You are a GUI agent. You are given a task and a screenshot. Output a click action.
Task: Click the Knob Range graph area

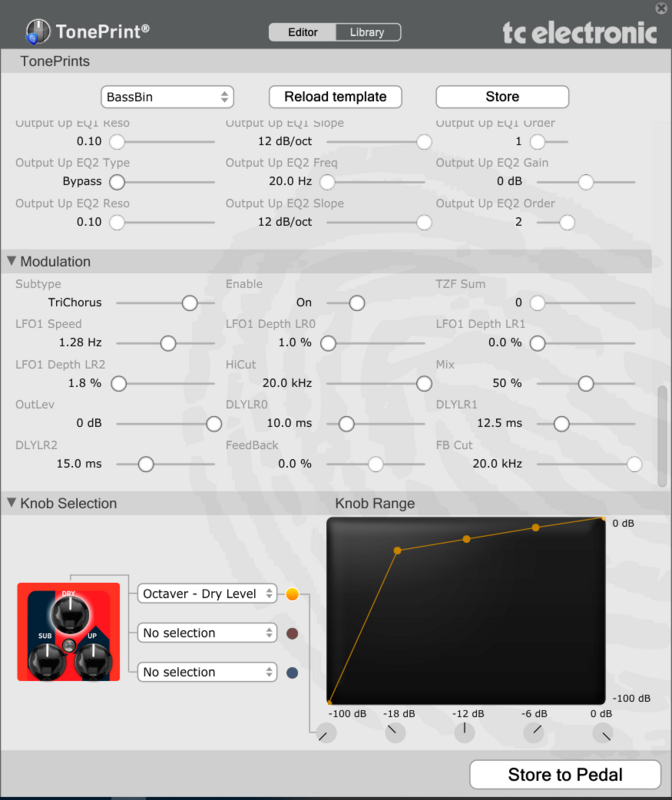[466, 611]
